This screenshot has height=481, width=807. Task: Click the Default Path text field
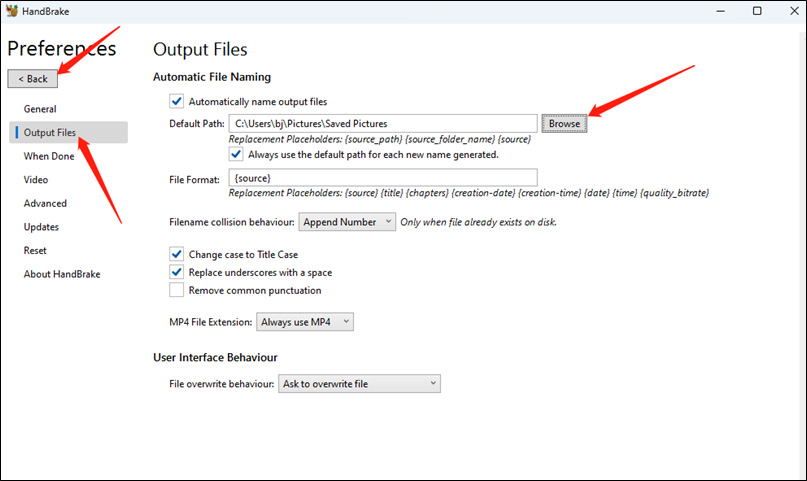point(383,123)
